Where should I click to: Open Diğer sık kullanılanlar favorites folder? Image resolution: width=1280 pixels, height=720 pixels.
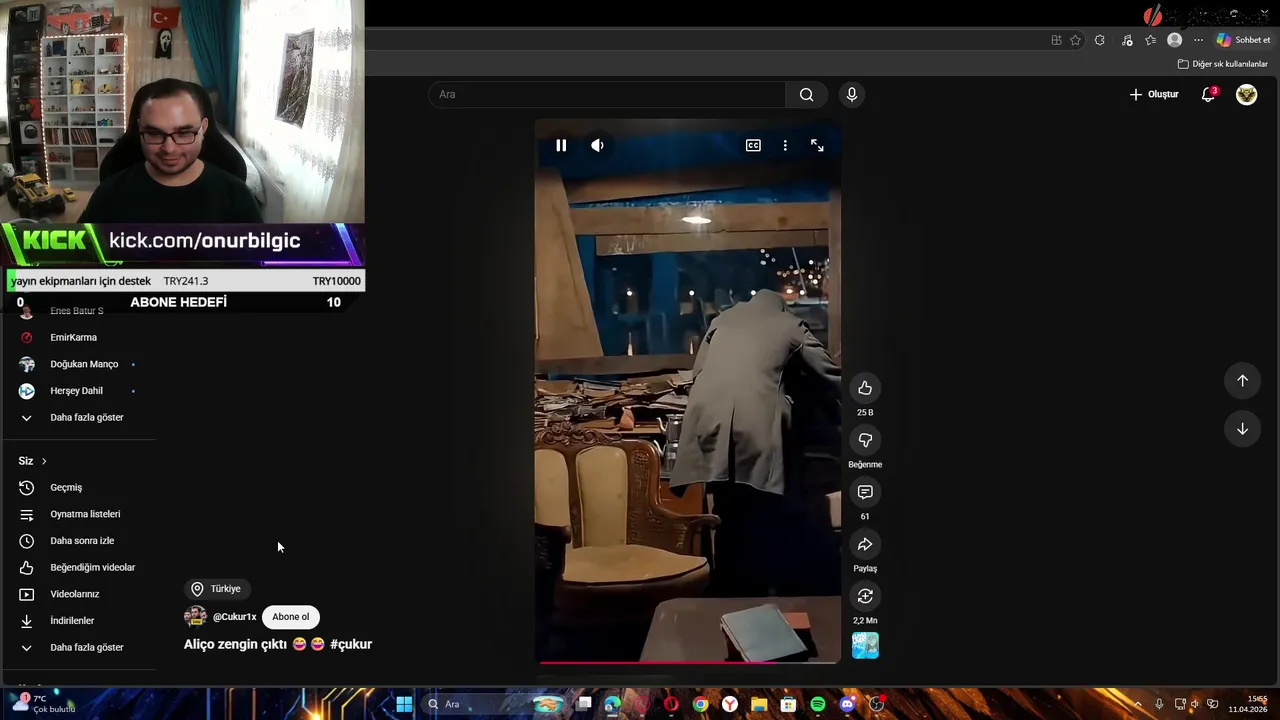[x=1222, y=64]
